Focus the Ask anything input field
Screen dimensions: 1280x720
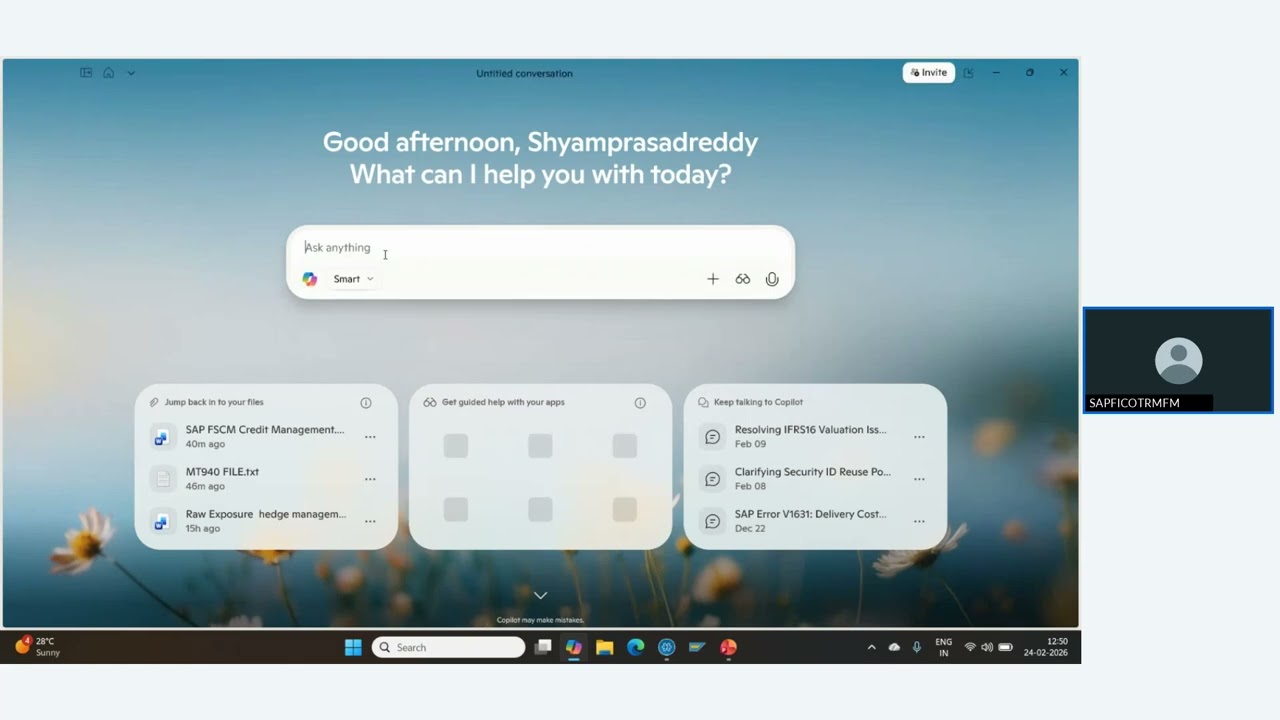point(540,247)
